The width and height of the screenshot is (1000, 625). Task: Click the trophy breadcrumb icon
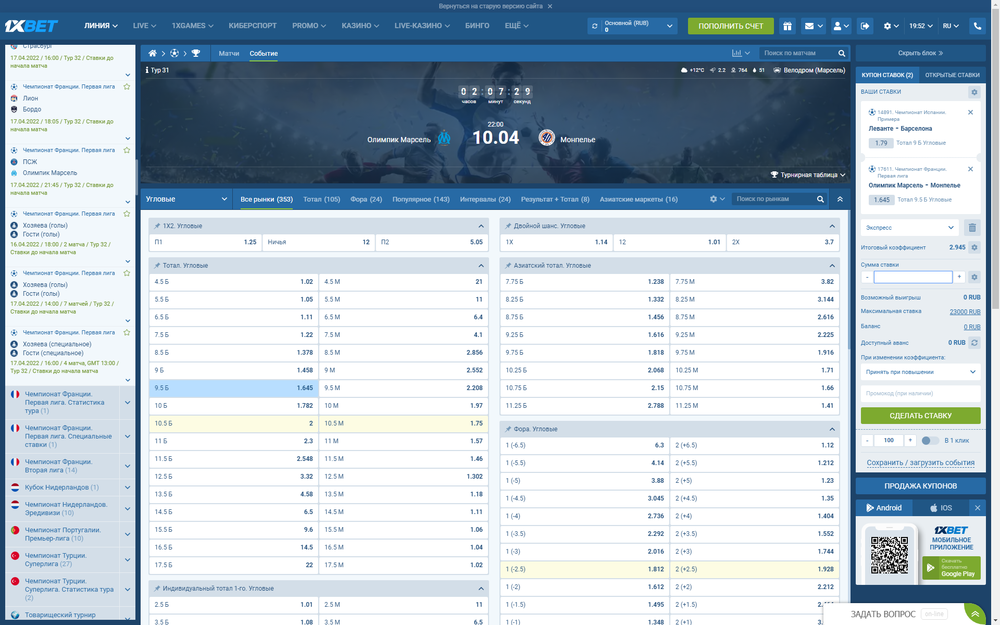coord(196,53)
